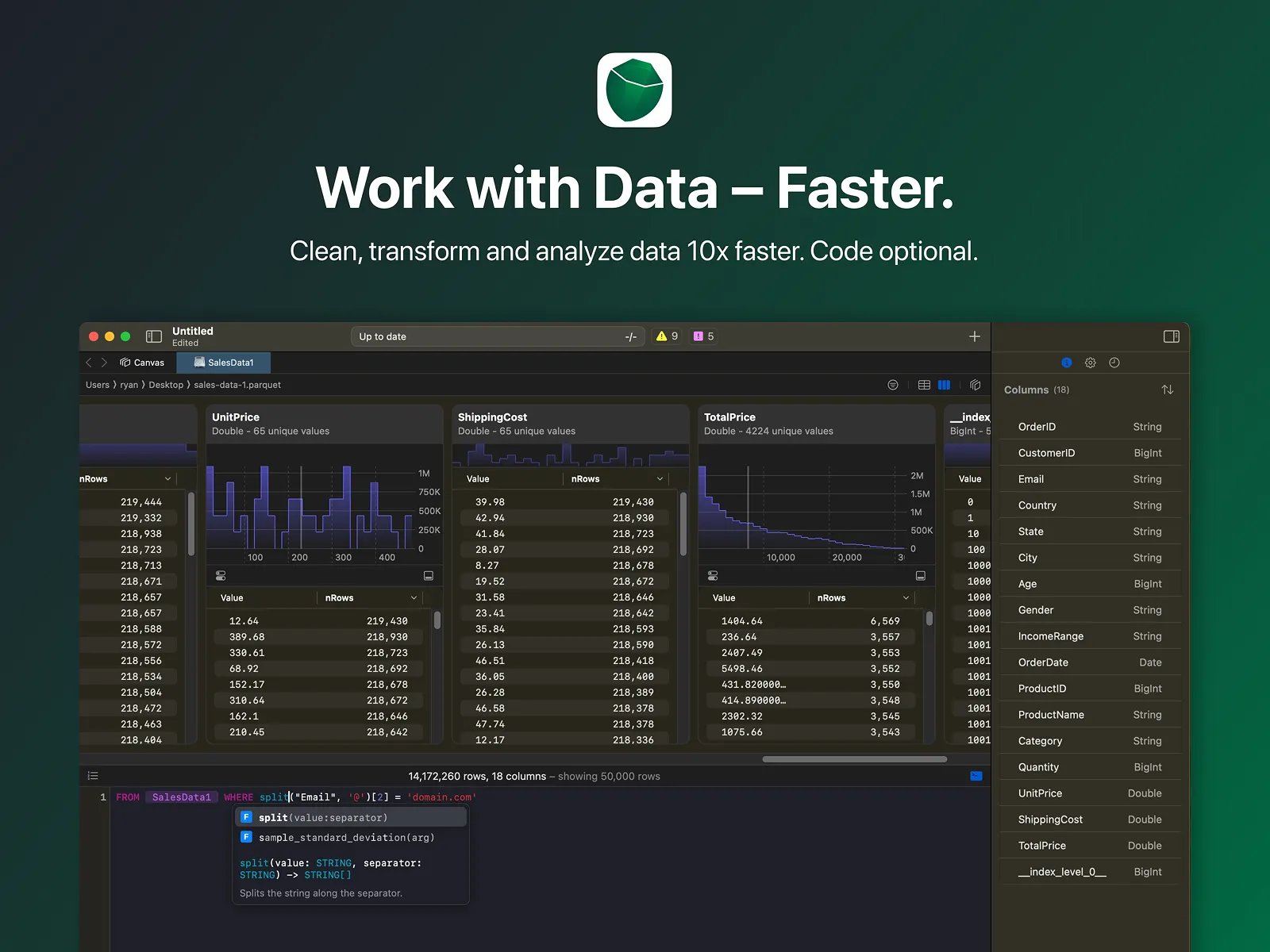Select __index_level_0__ in Columns list
This screenshot has width=1270, height=952.
coord(1090,872)
